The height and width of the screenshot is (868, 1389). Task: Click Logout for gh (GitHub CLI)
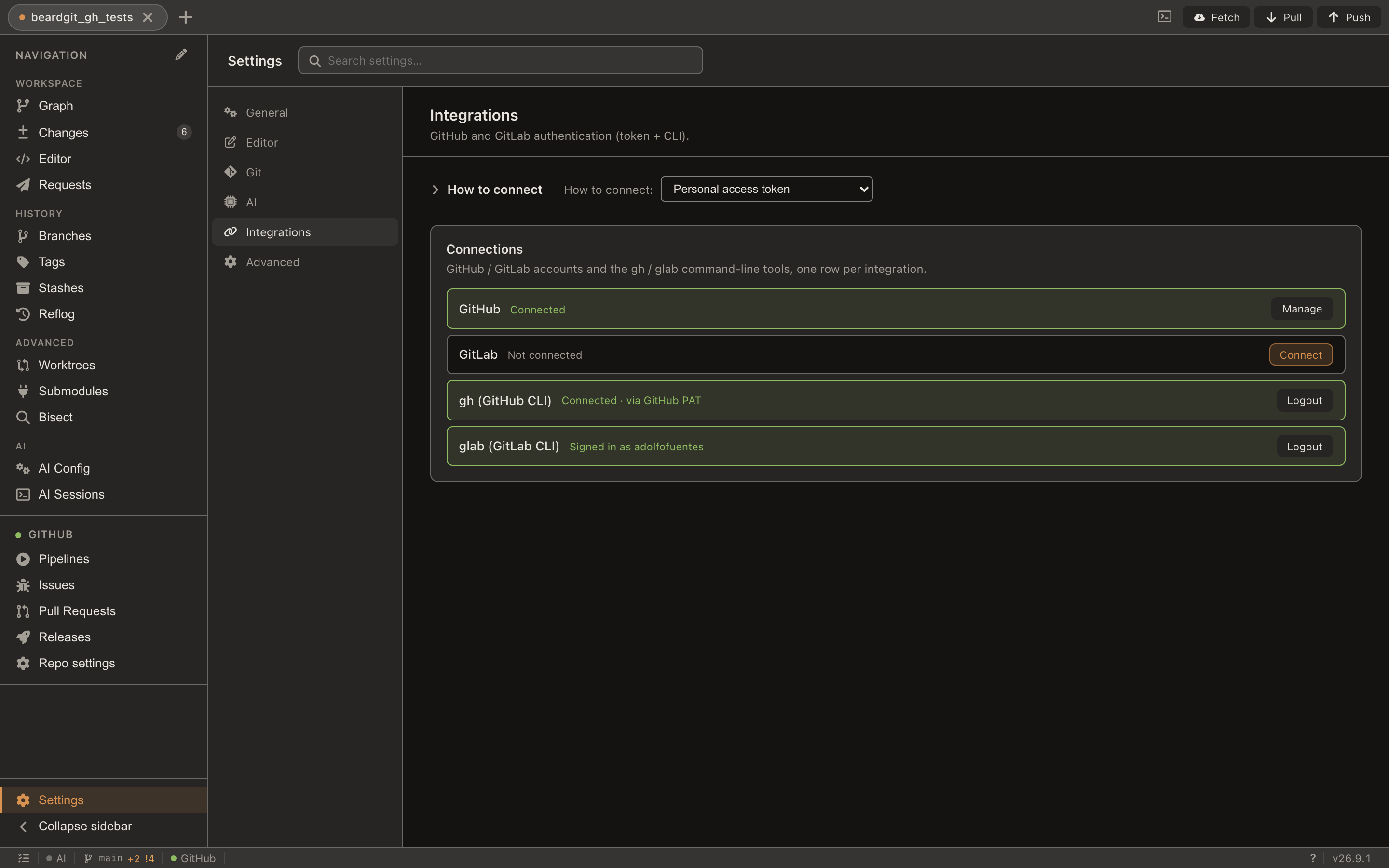tap(1305, 400)
